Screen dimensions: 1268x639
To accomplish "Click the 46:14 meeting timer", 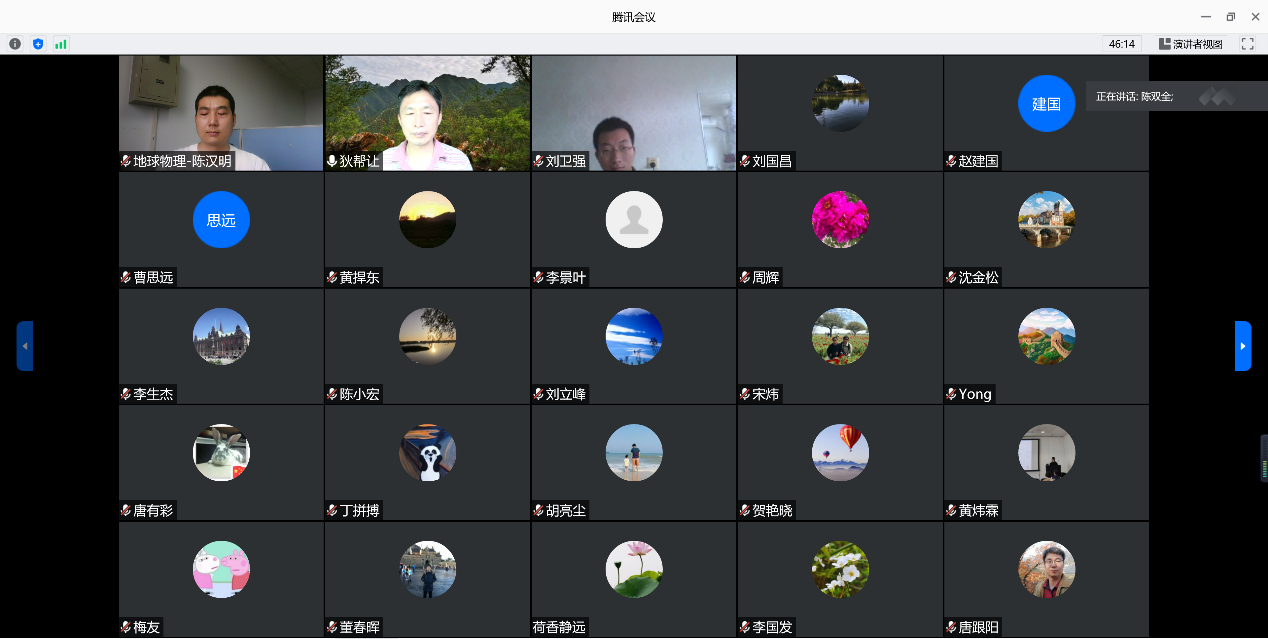I will [x=1121, y=44].
